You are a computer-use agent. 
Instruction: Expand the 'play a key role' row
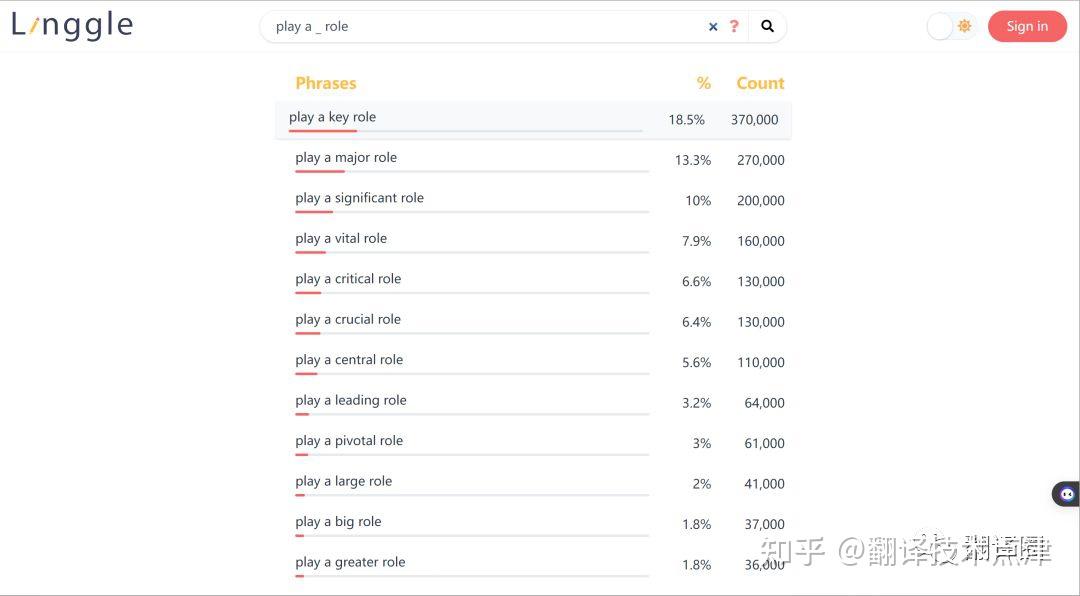[x=533, y=120]
